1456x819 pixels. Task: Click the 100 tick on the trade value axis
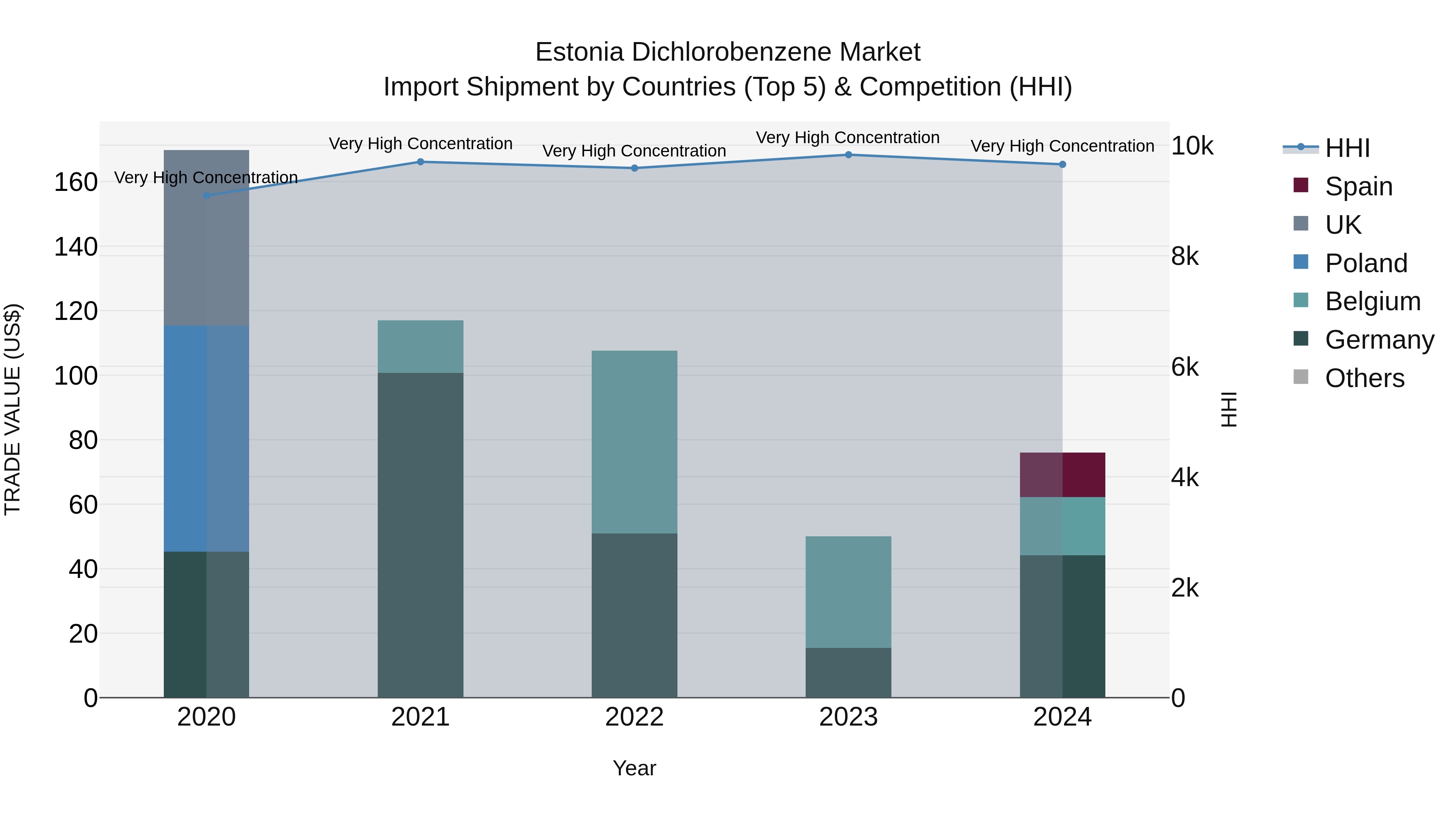tap(76, 376)
